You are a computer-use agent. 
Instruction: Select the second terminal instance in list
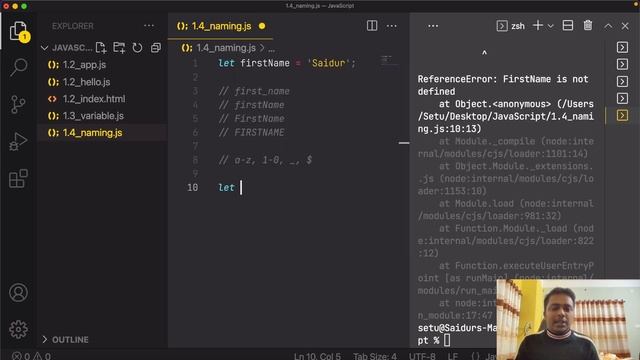(622, 64)
